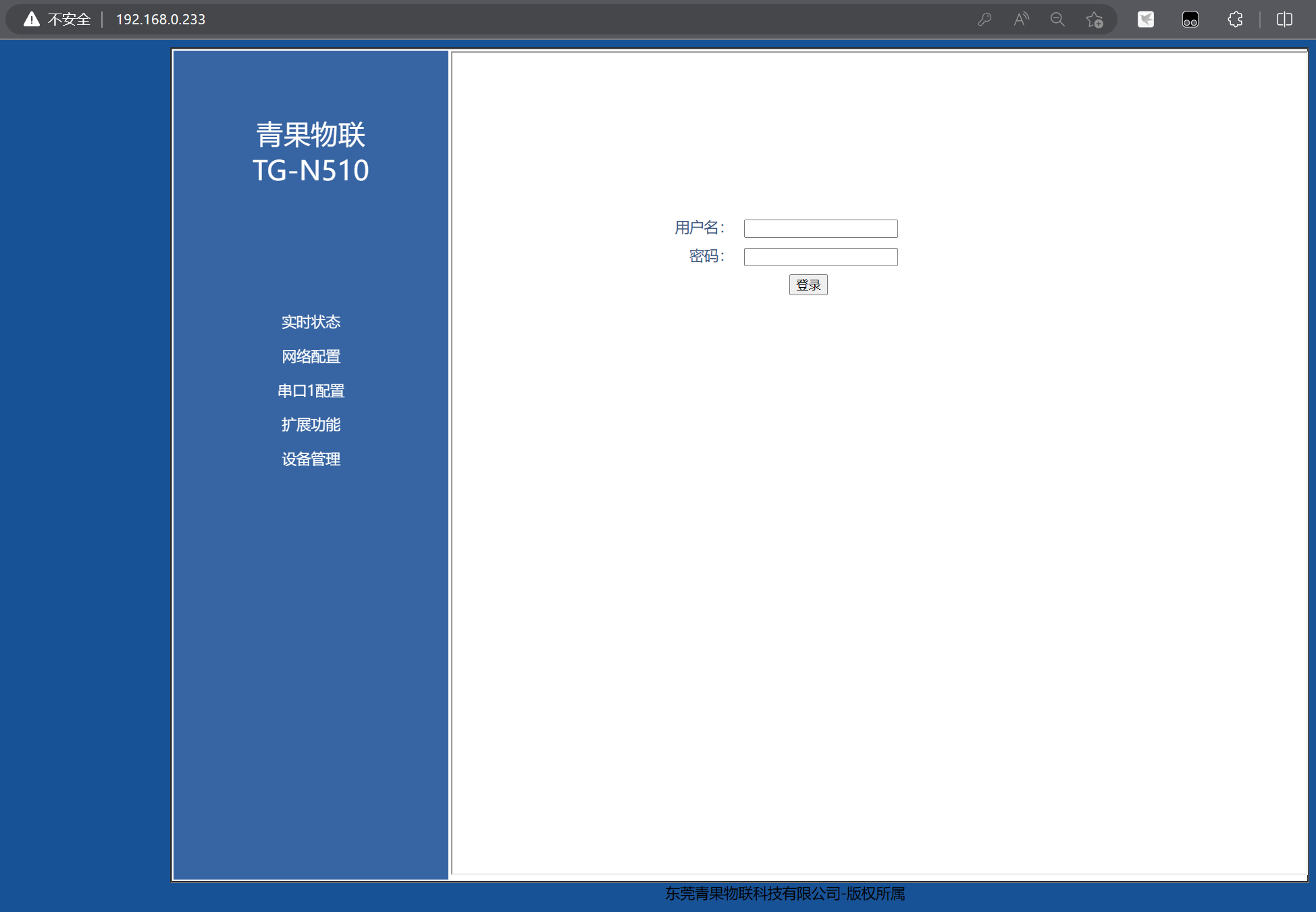Click the 登录 login button
Screen dimensions: 1316x912
pyautogui.click(x=808, y=285)
